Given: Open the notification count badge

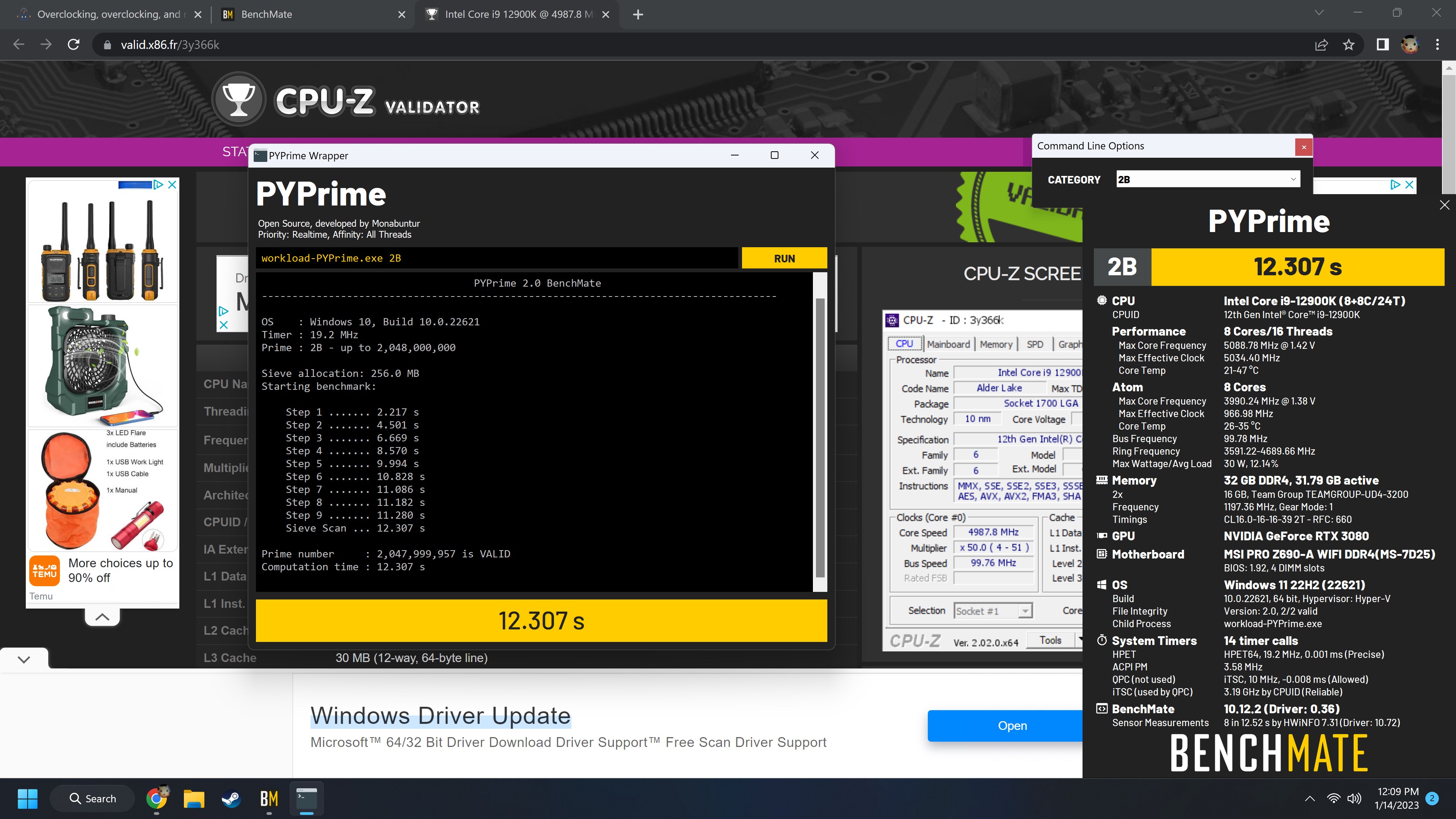Looking at the screenshot, I should (1432, 799).
